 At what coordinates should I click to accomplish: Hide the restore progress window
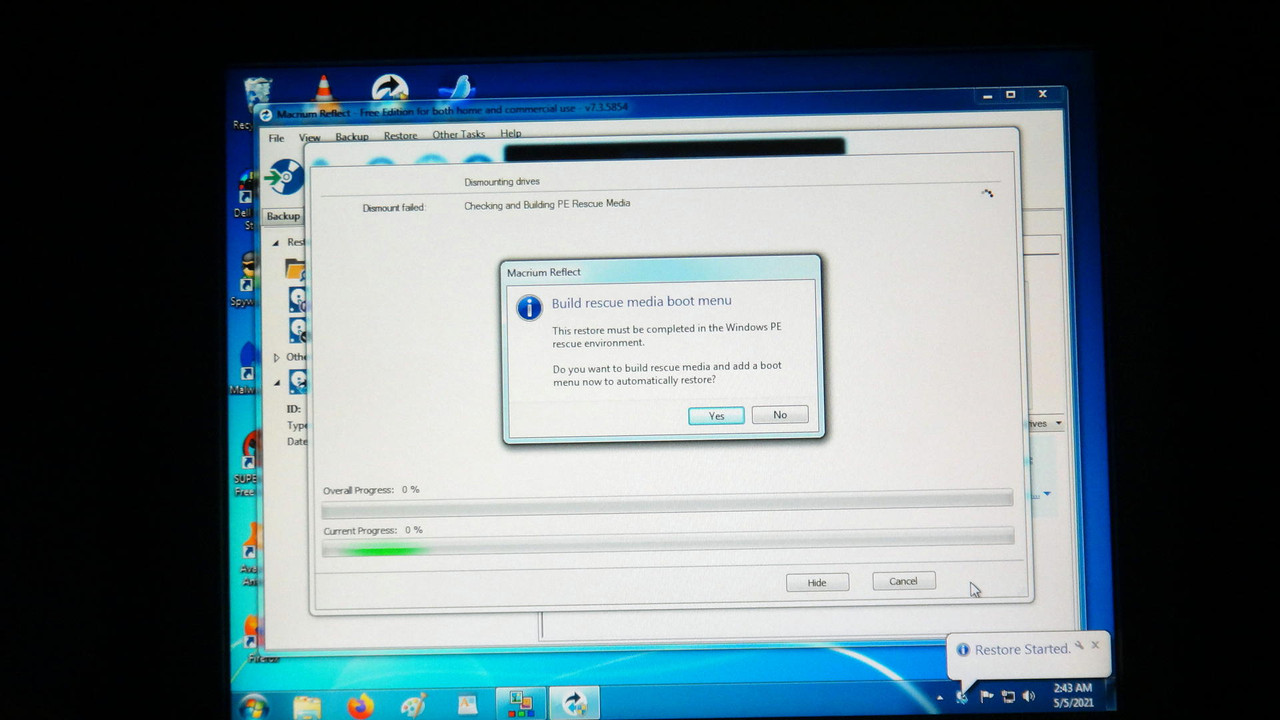[817, 582]
